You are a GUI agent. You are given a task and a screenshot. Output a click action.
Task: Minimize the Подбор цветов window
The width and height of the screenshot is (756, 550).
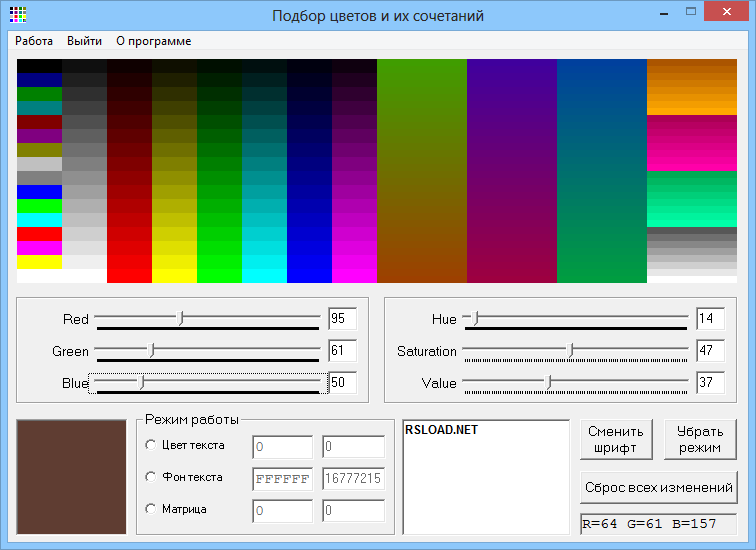[664, 12]
